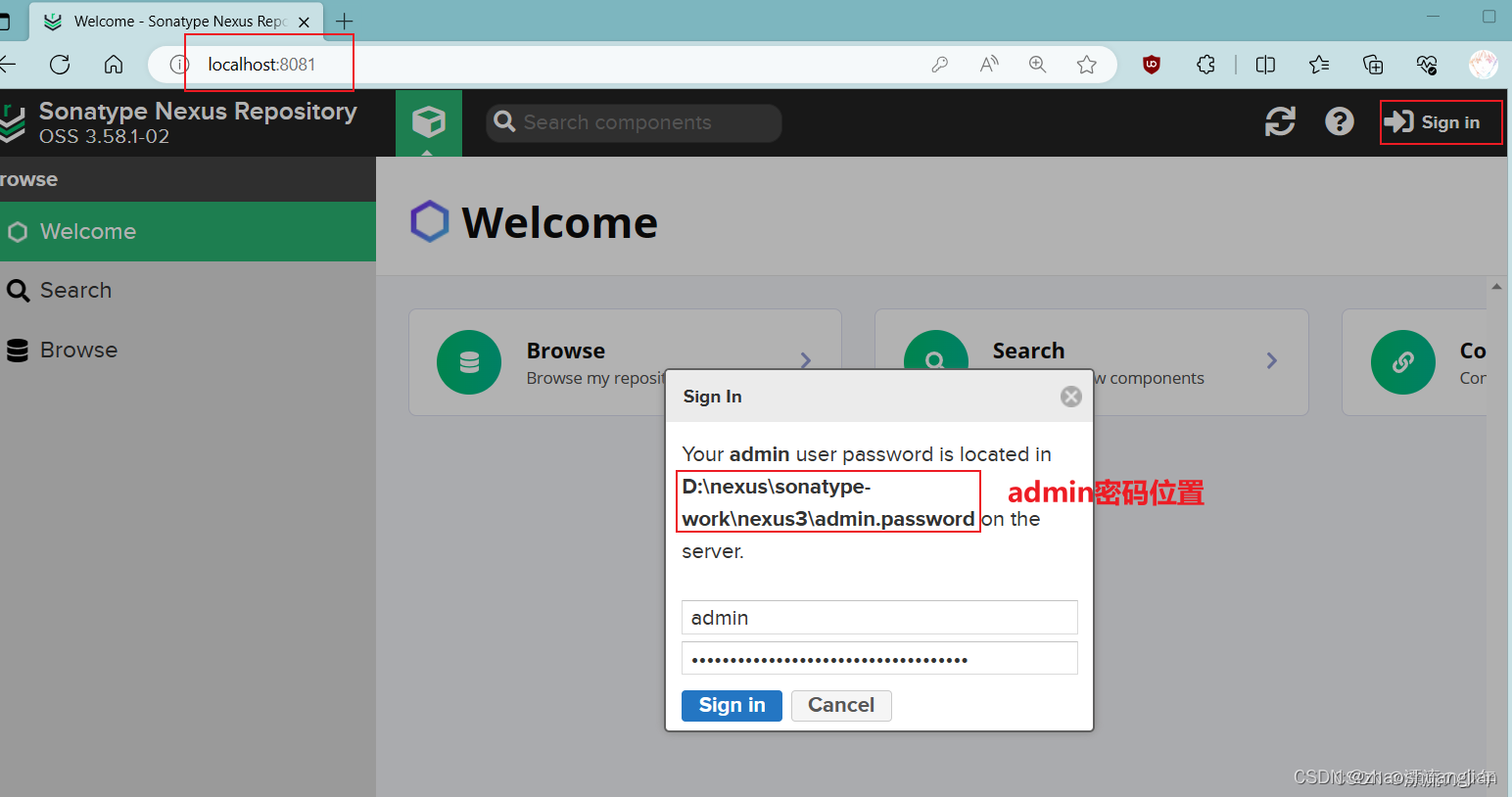
Task: Click the Browse card title
Action: (566, 351)
